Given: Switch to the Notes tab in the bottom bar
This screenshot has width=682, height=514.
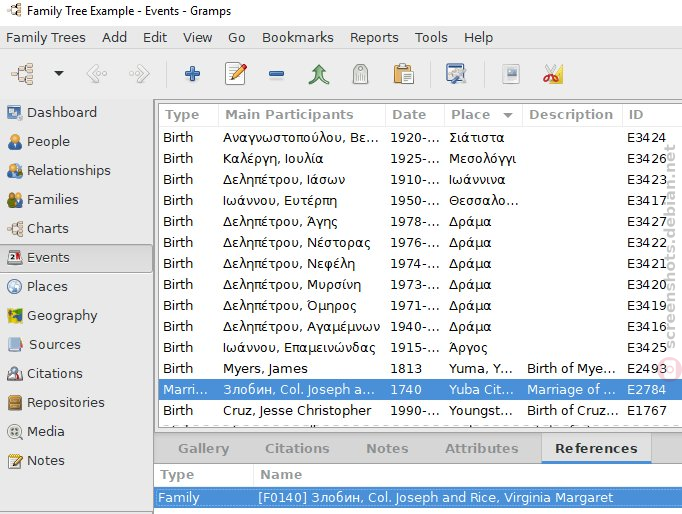Looking at the screenshot, I should click(387, 448).
